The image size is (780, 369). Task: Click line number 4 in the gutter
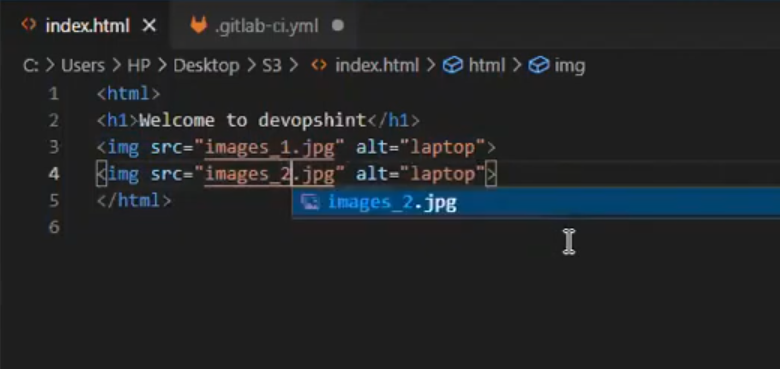coord(54,174)
